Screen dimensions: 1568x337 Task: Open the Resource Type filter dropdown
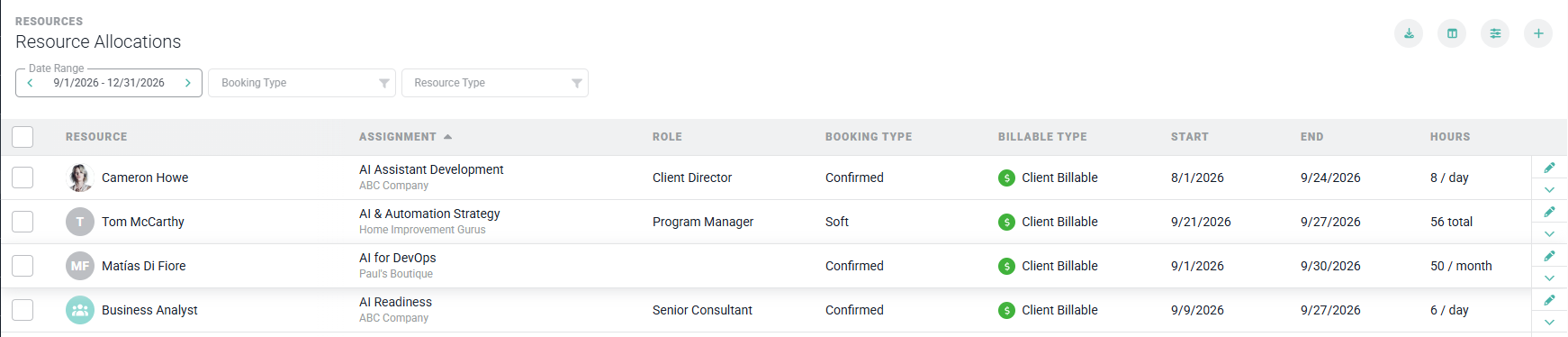tap(495, 83)
